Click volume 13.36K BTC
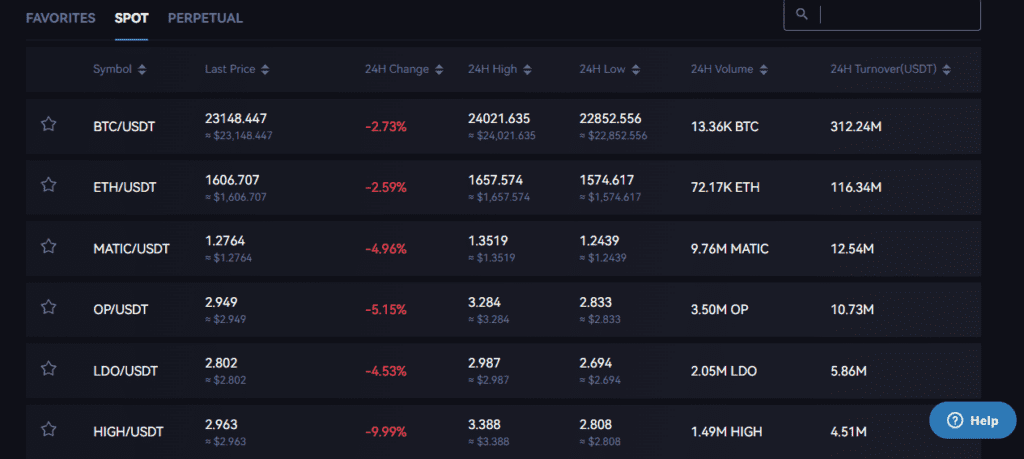Screen dimensions: 1024x459 [725, 127]
